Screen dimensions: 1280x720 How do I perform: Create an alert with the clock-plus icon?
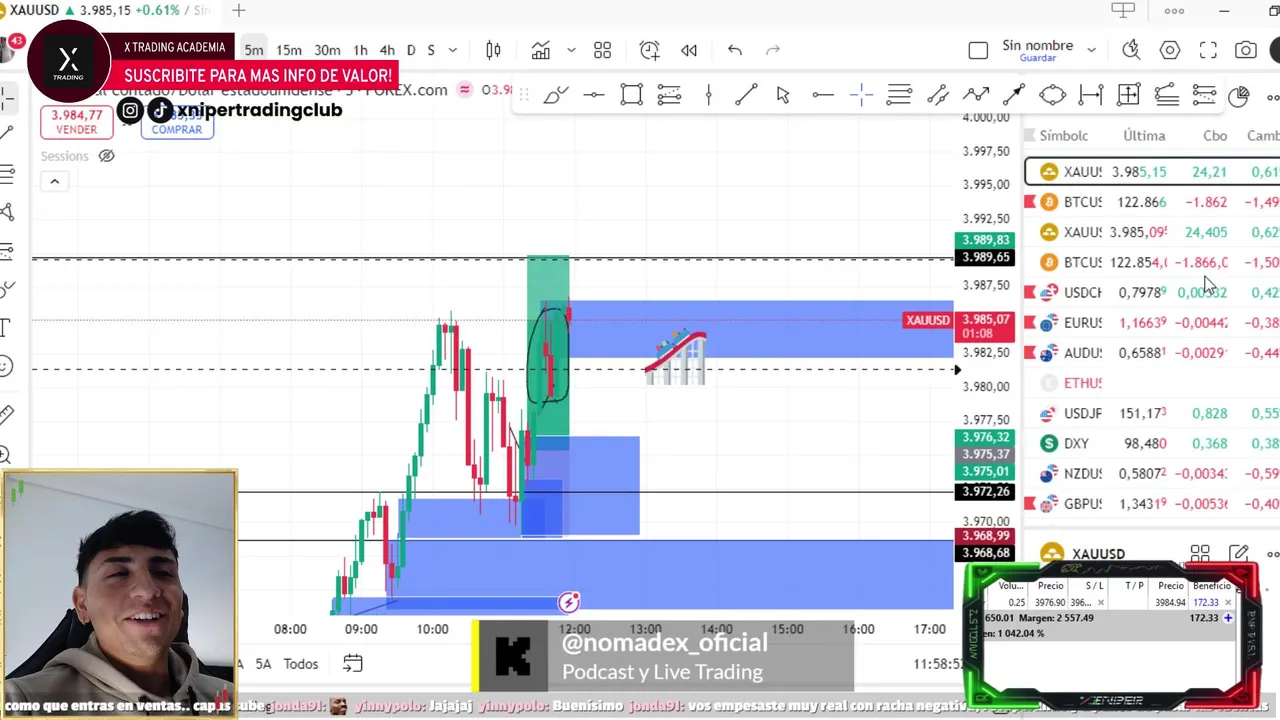tap(649, 50)
